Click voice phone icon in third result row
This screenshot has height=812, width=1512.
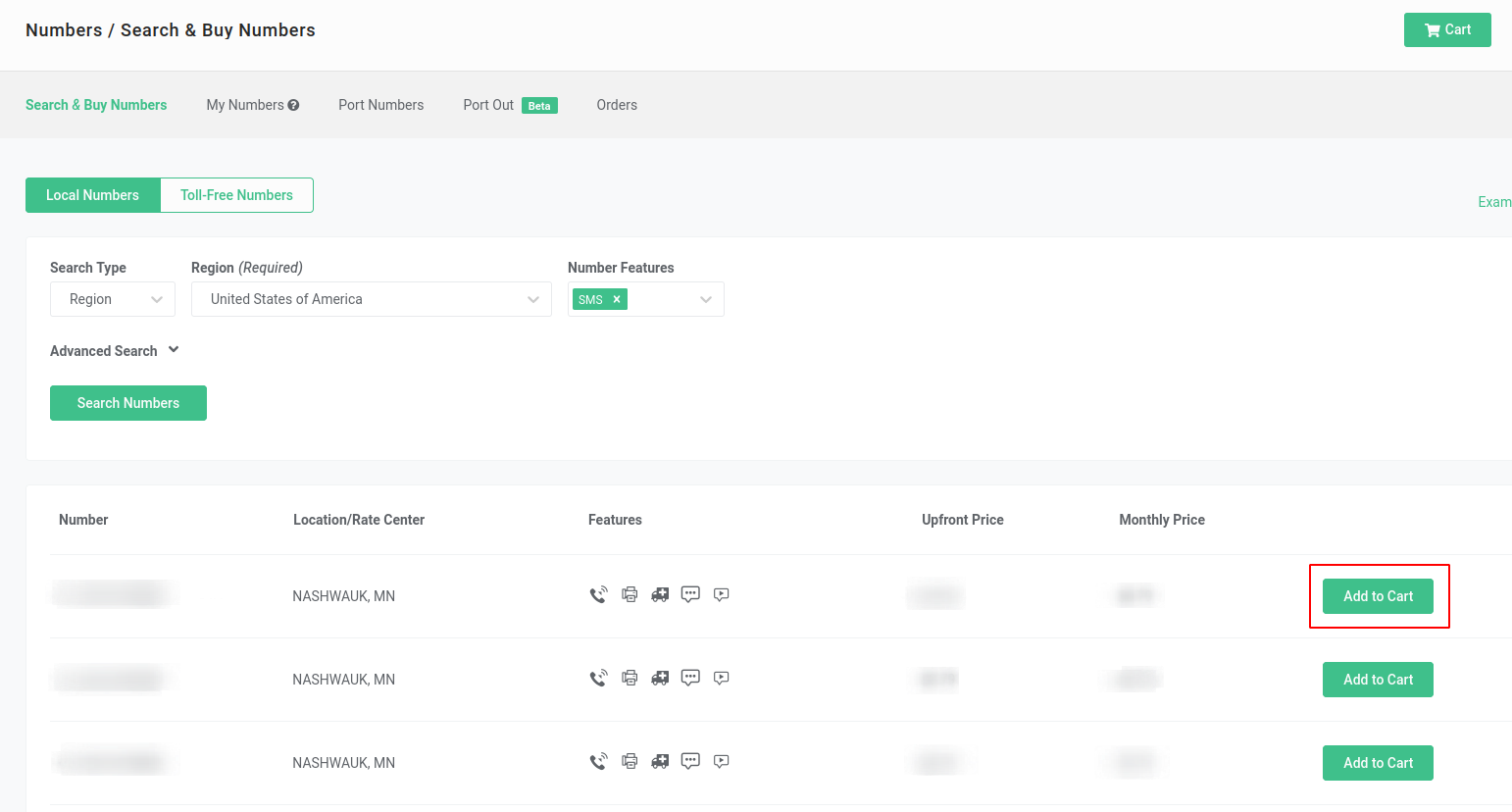coord(598,761)
